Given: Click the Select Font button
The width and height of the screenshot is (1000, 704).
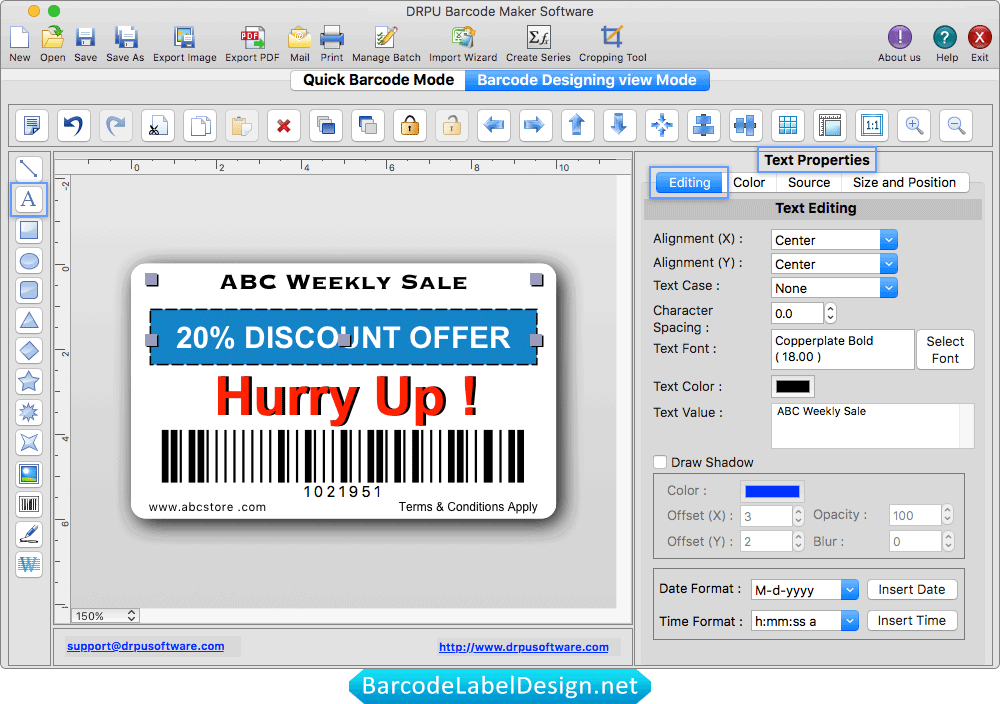Looking at the screenshot, I should [945, 349].
